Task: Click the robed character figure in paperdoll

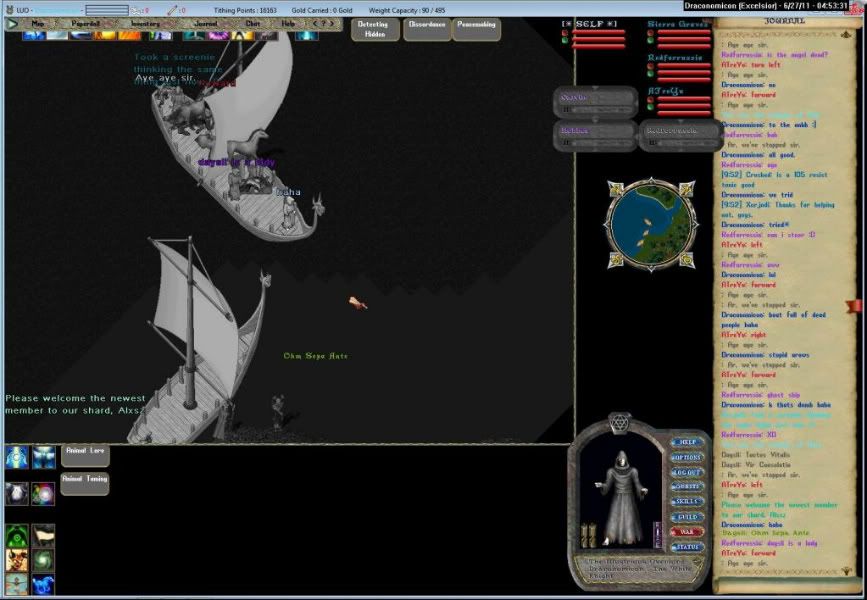Action: 620,498
